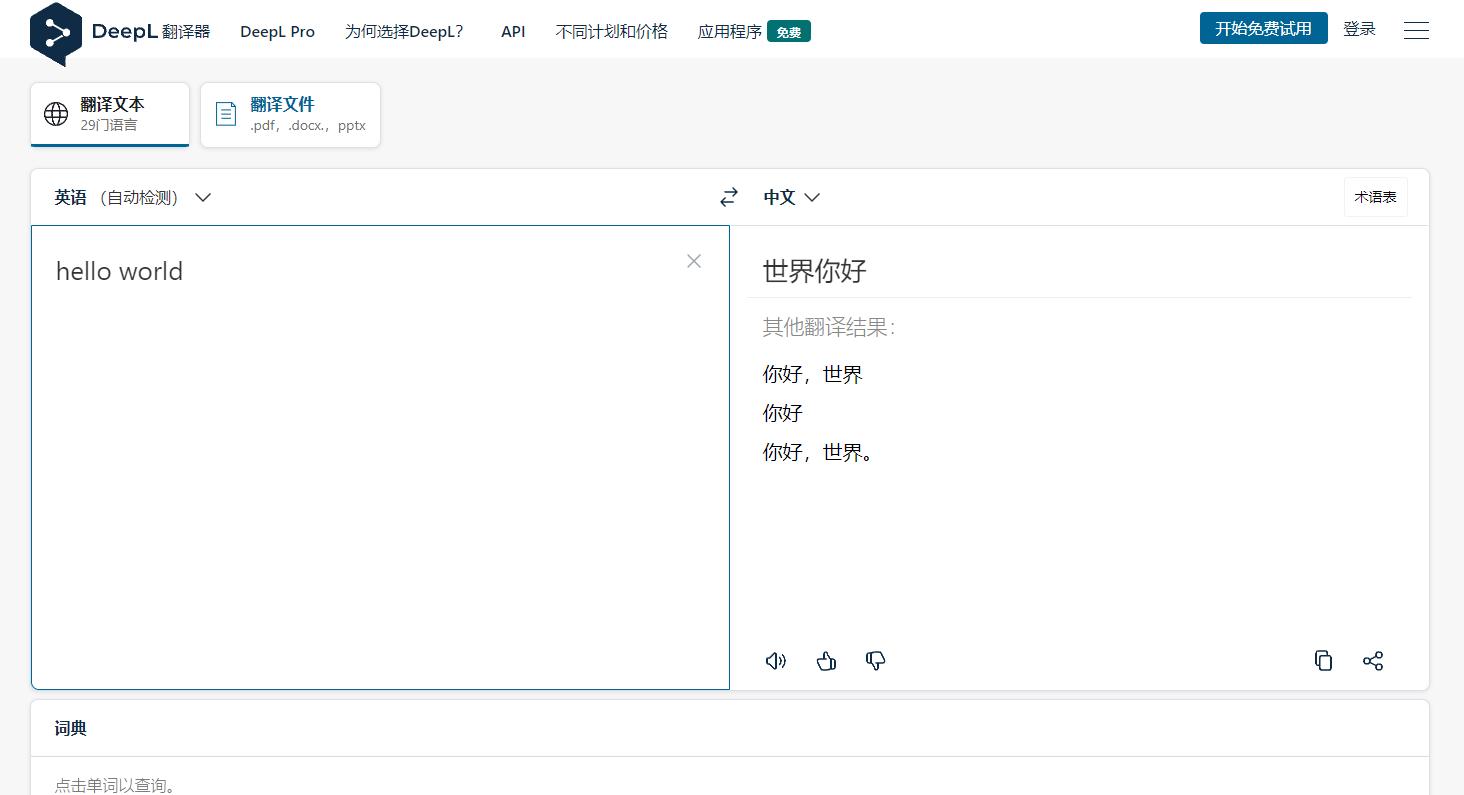Select the alternative translation 你好
Image resolution: width=1464 pixels, height=795 pixels.
click(782, 412)
